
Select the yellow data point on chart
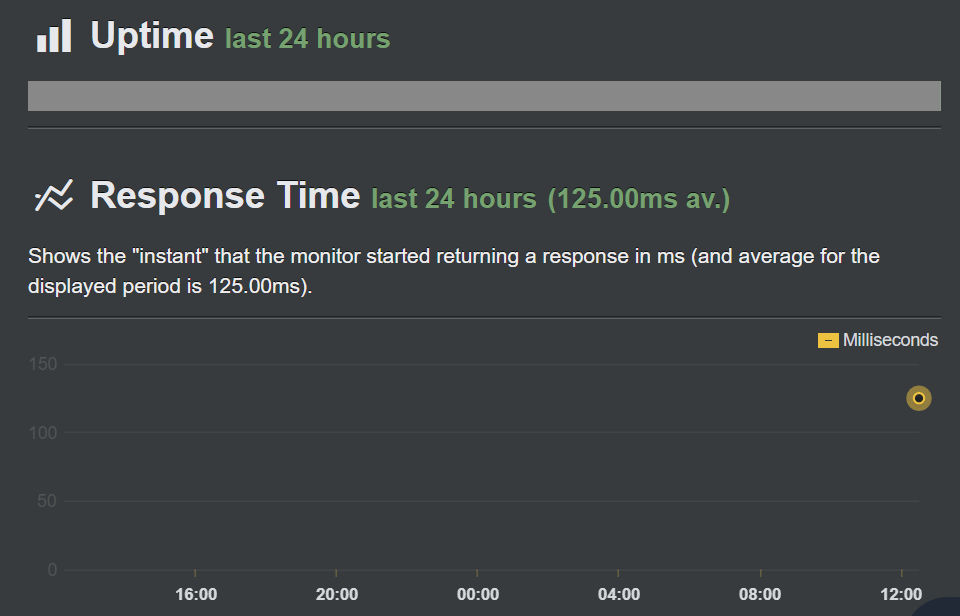tap(918, 398)
